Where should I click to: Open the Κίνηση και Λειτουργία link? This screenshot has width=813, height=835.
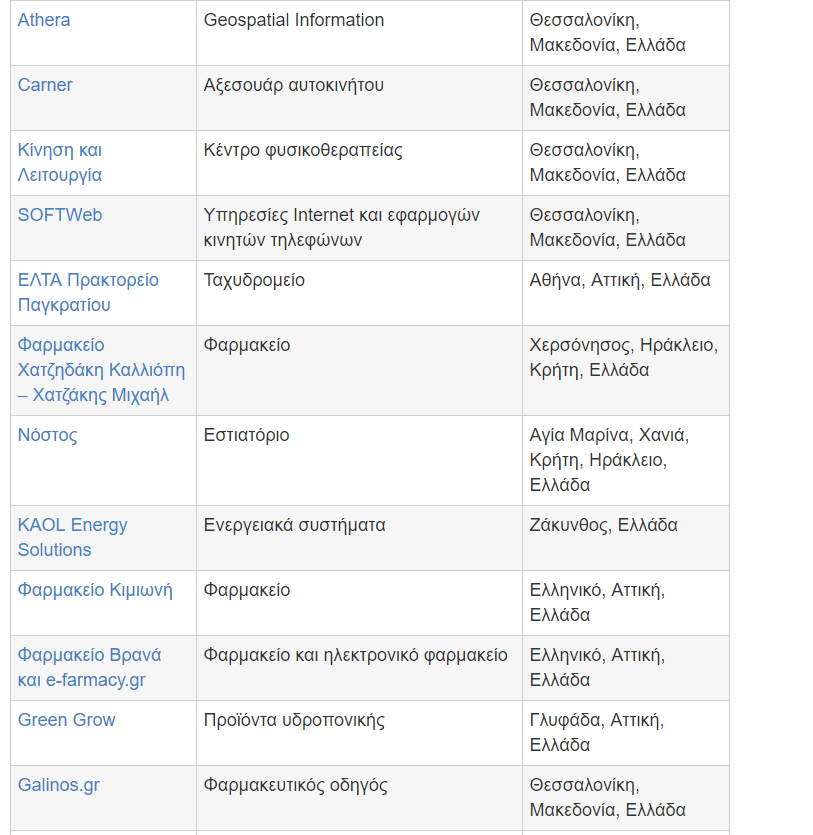click(60, 162)
